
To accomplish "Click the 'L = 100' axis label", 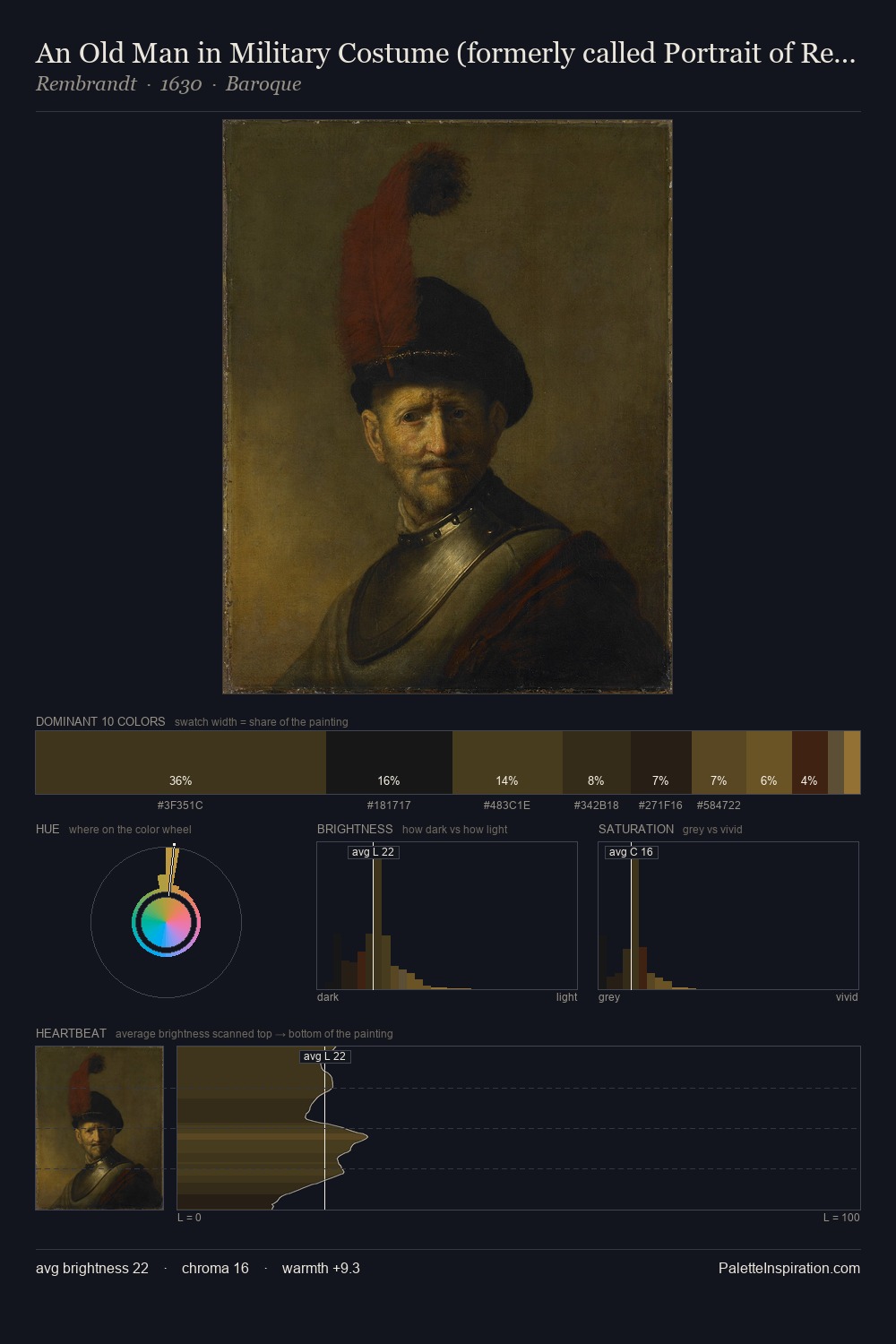I will coord(841,1218).
